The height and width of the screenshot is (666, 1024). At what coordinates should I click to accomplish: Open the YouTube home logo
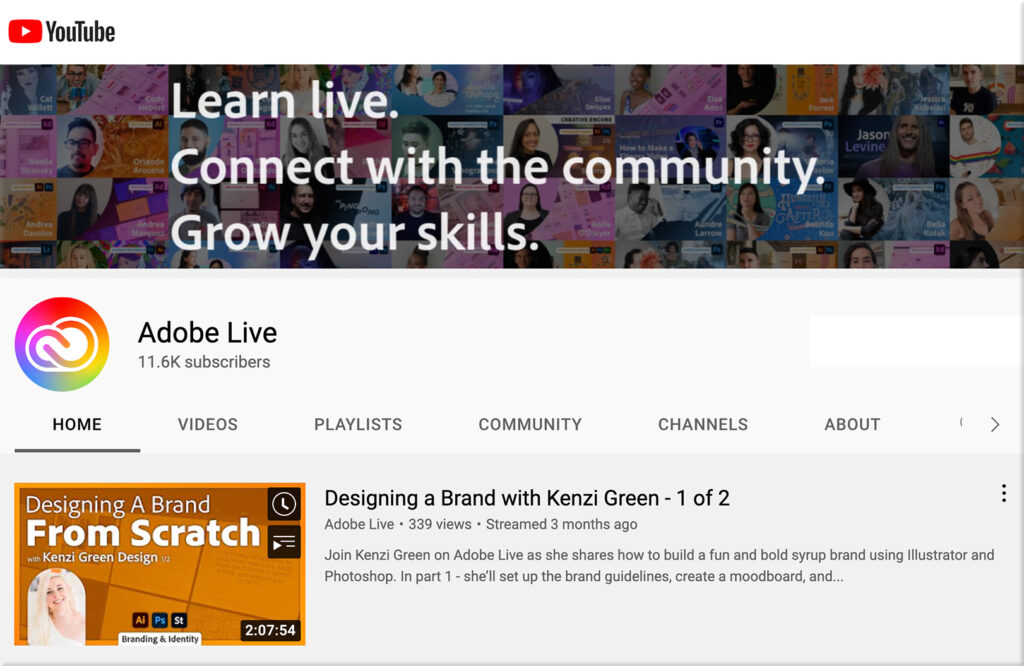[61, 31]
